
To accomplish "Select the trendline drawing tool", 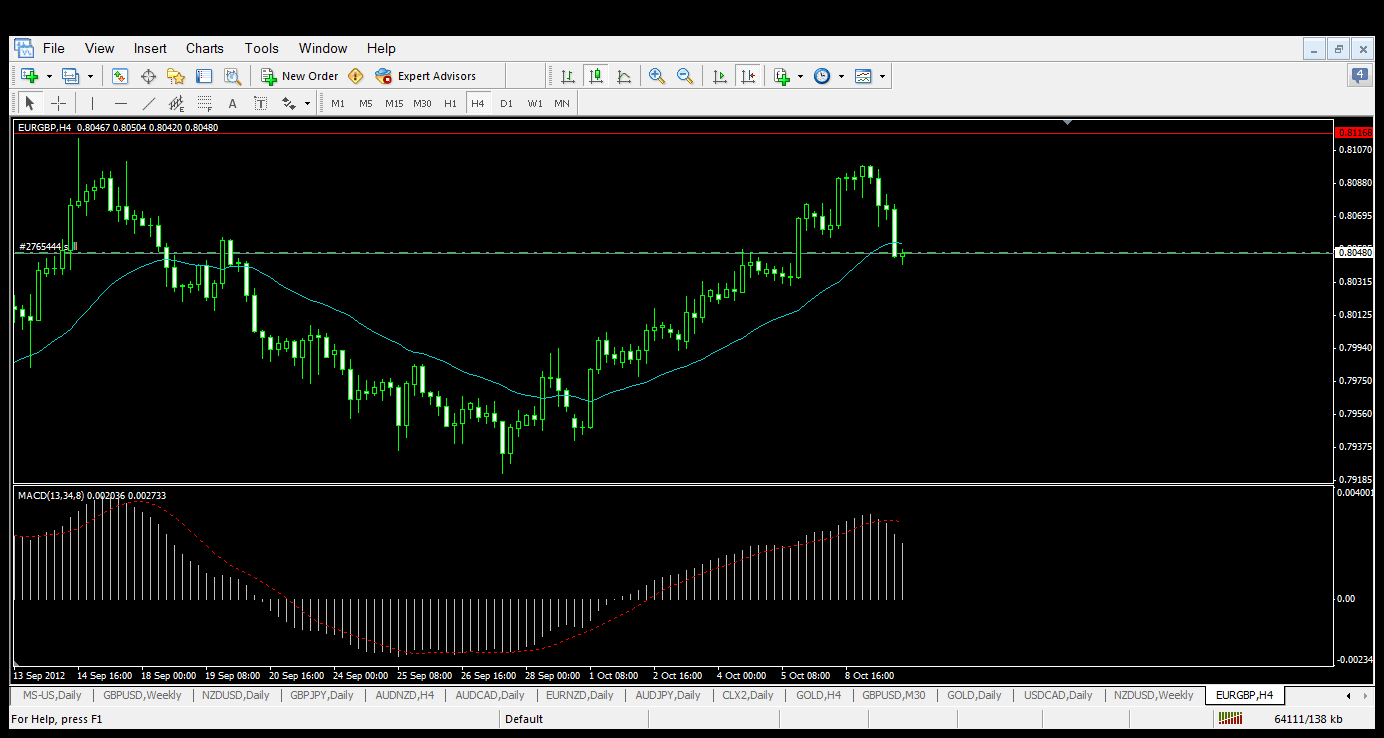I will [149, 103].
